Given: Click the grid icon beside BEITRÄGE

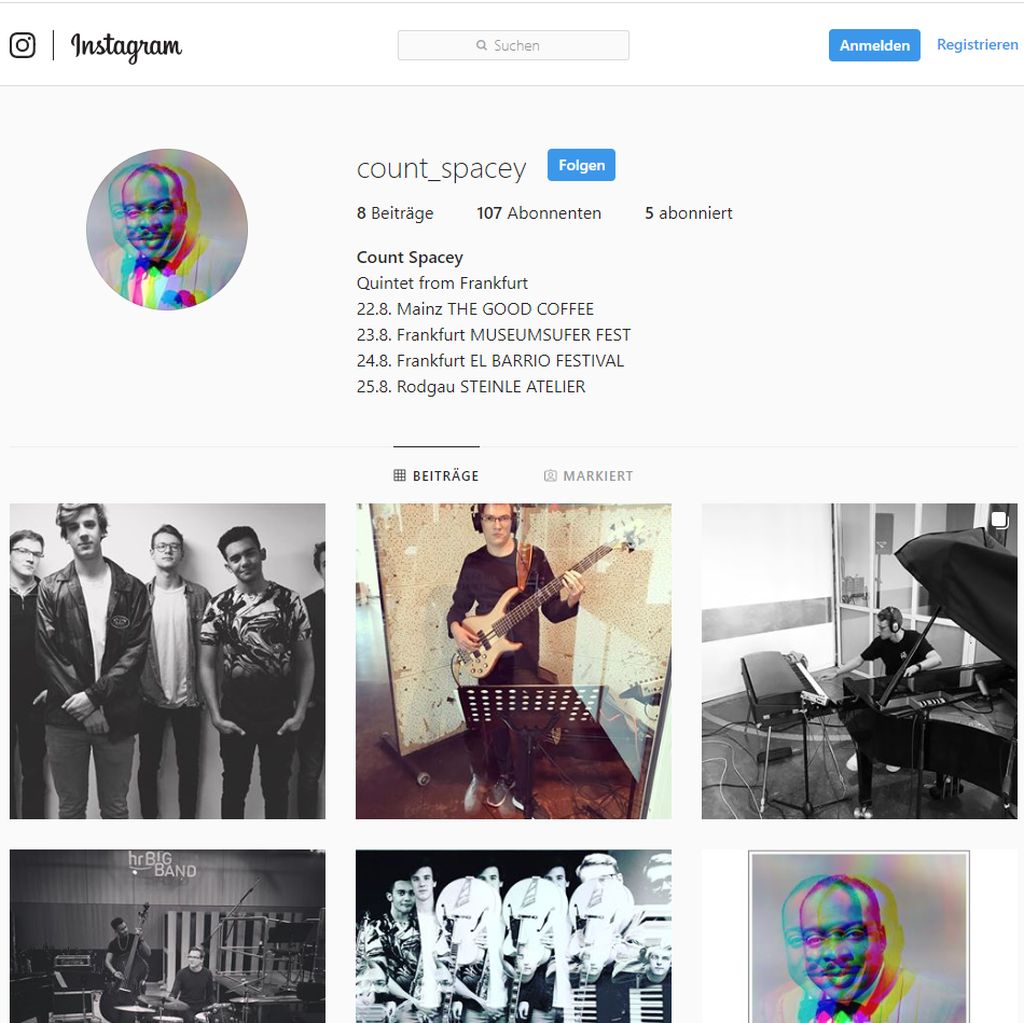Looking at the screenshot, I should click(x=400, y=475).
